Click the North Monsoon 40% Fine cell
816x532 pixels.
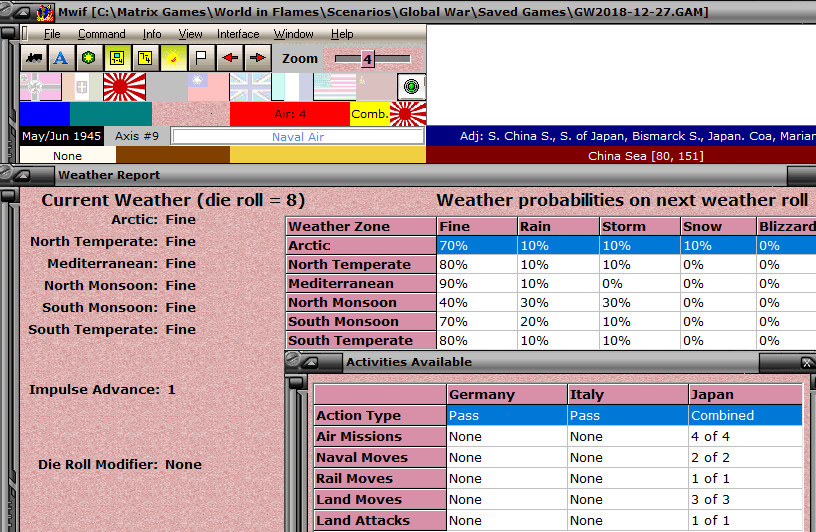pyautogui.click(x=477, y=302)
